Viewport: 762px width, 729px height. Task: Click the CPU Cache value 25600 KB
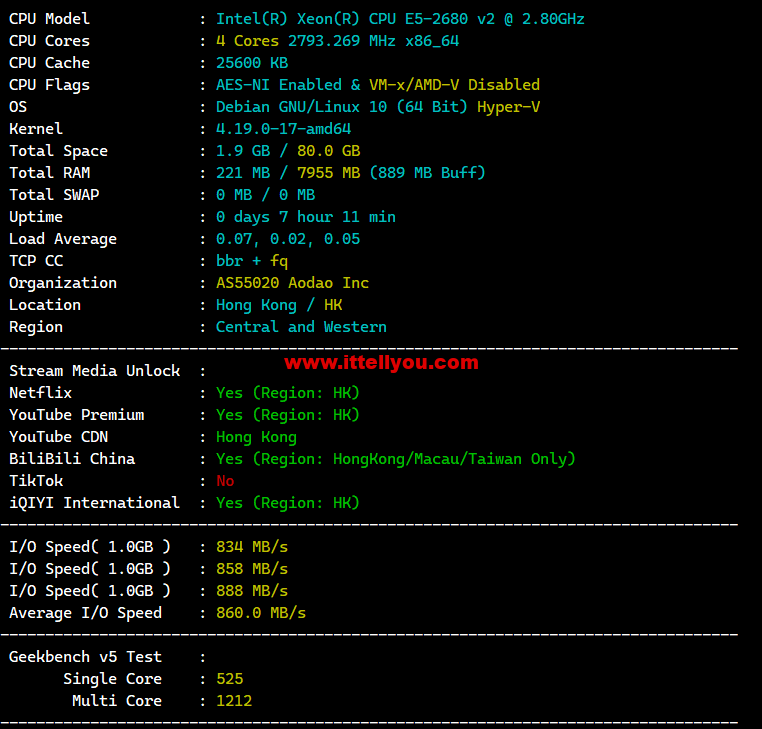(252, 63)
